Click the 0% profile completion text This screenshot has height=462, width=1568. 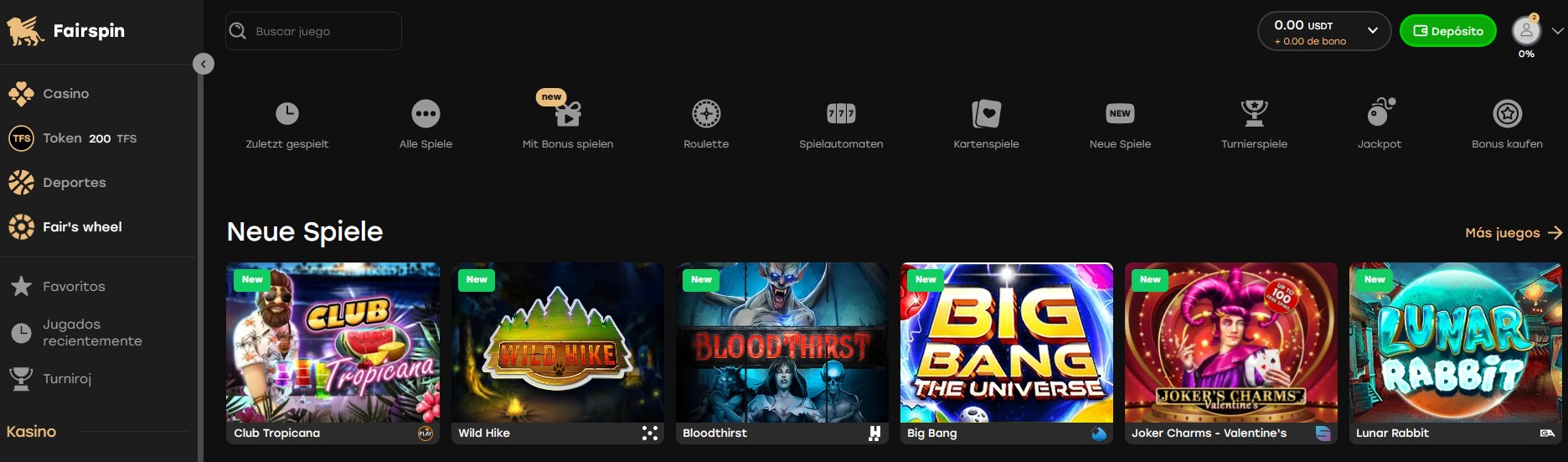pos(1526,54)
